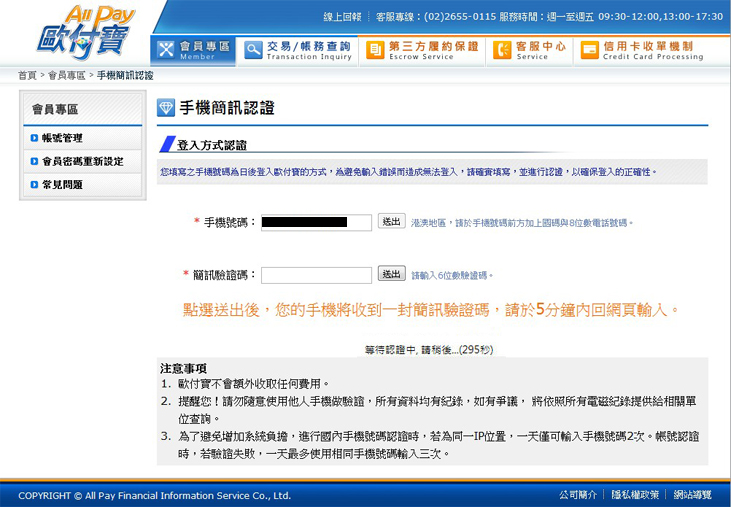This screenshot has width=731, height=507.
Task: Click the 手機號碼 input field
Action: click(x=316, y=223)
